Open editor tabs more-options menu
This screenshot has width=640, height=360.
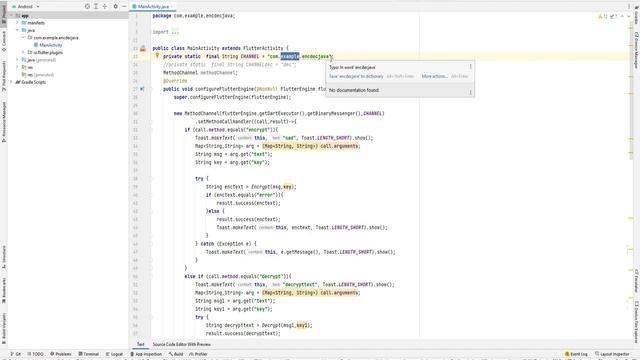point(629,7)
